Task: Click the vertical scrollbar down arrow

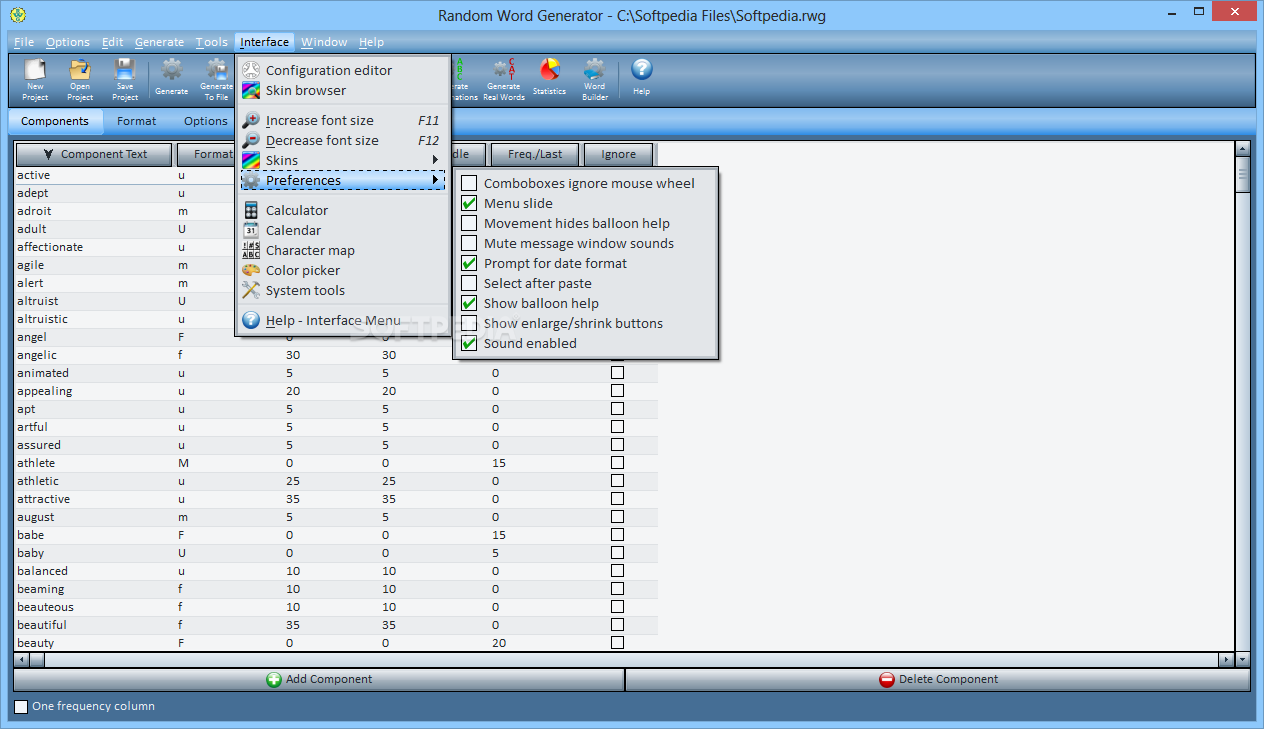Action: (1243, 660)
